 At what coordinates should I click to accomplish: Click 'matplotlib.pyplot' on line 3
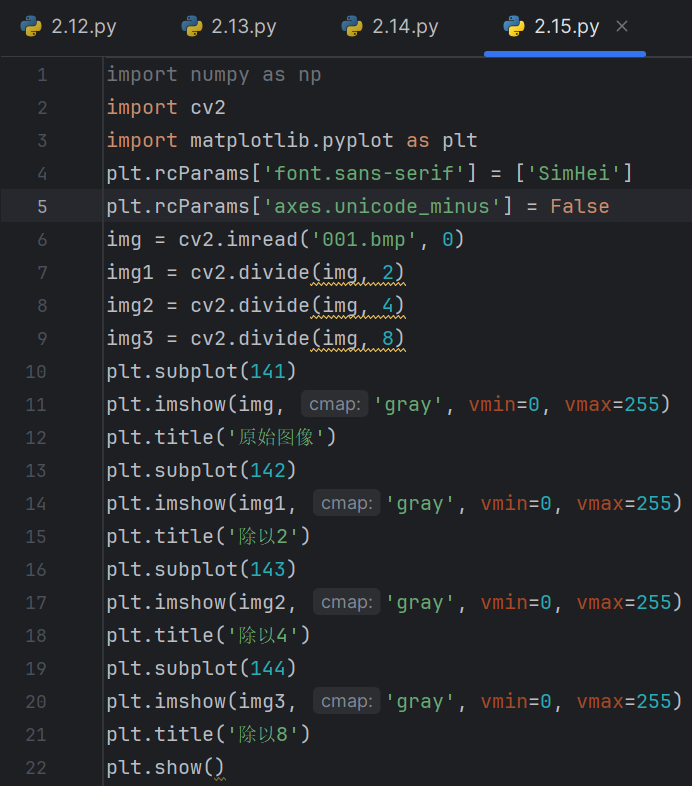point(292,141)
